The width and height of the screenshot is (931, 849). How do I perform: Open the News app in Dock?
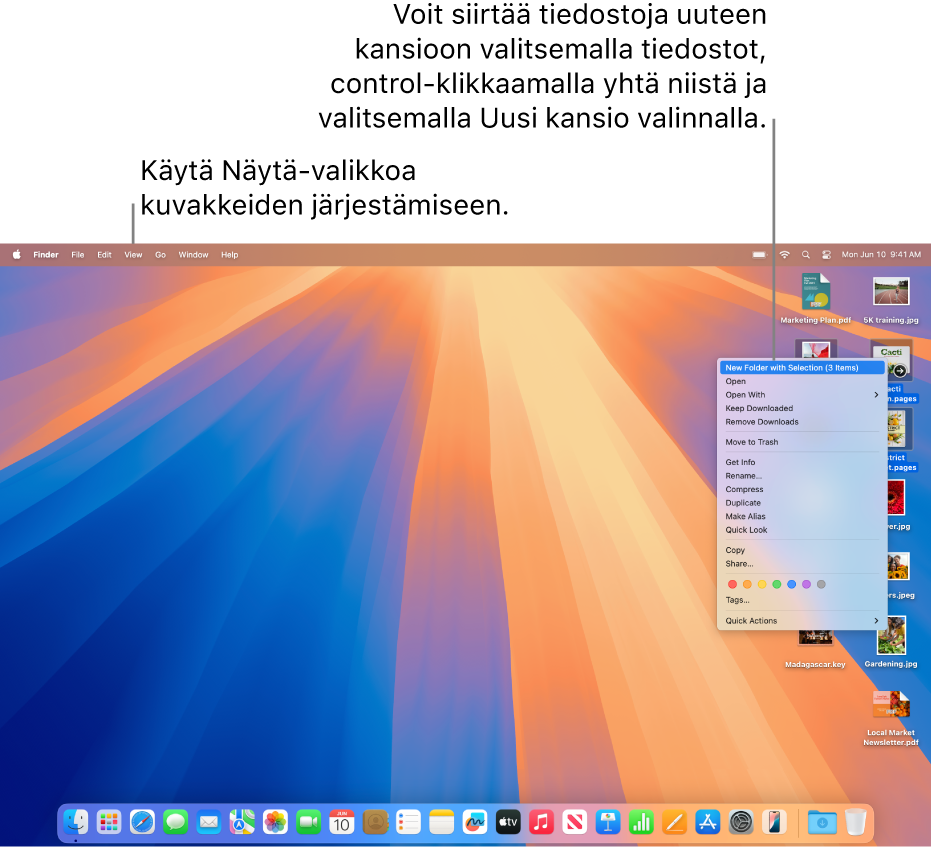pos(575,822)
